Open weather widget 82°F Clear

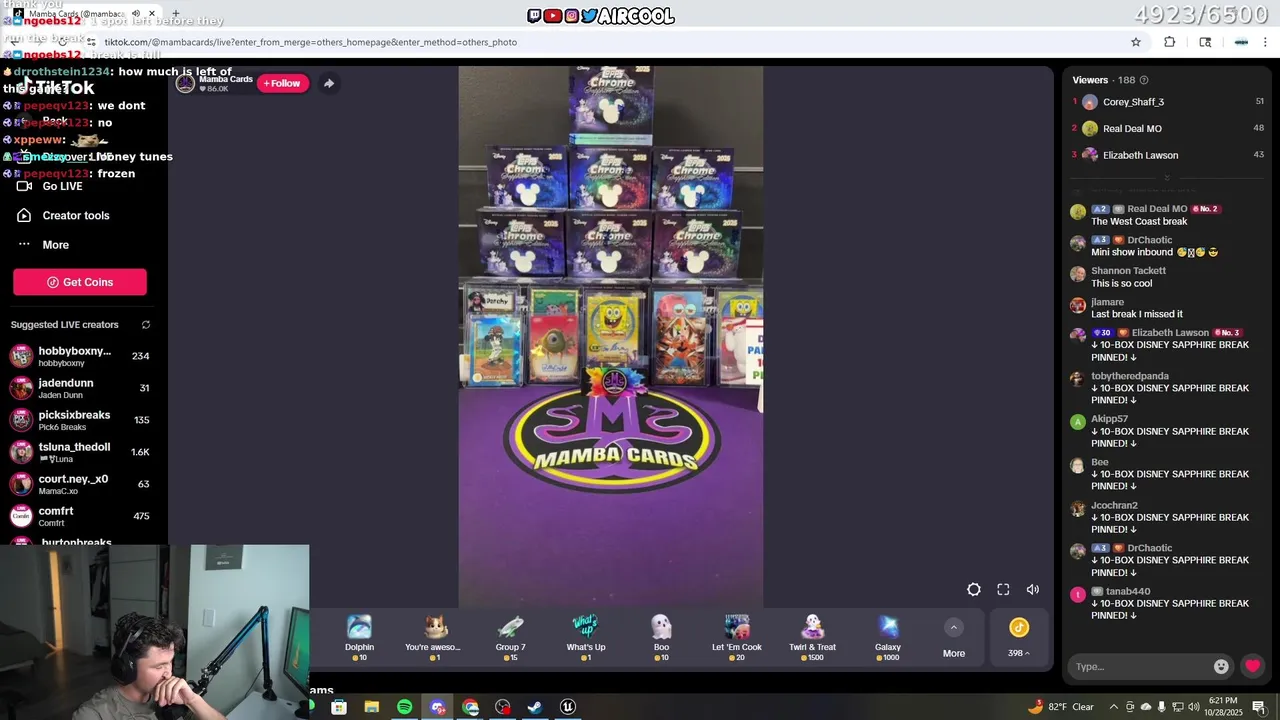1060,707
